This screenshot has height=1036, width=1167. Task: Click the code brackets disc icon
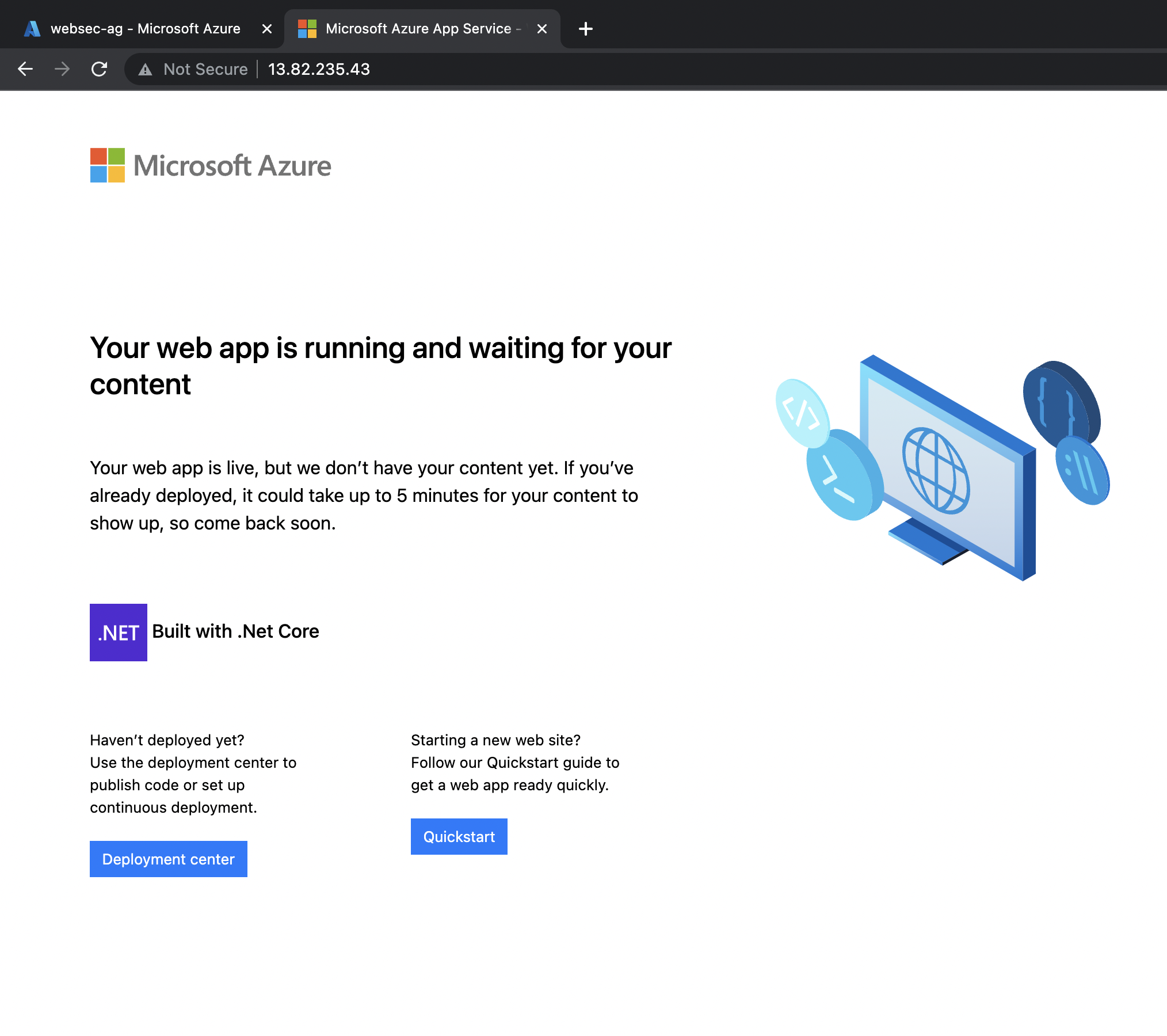(801, 412)
